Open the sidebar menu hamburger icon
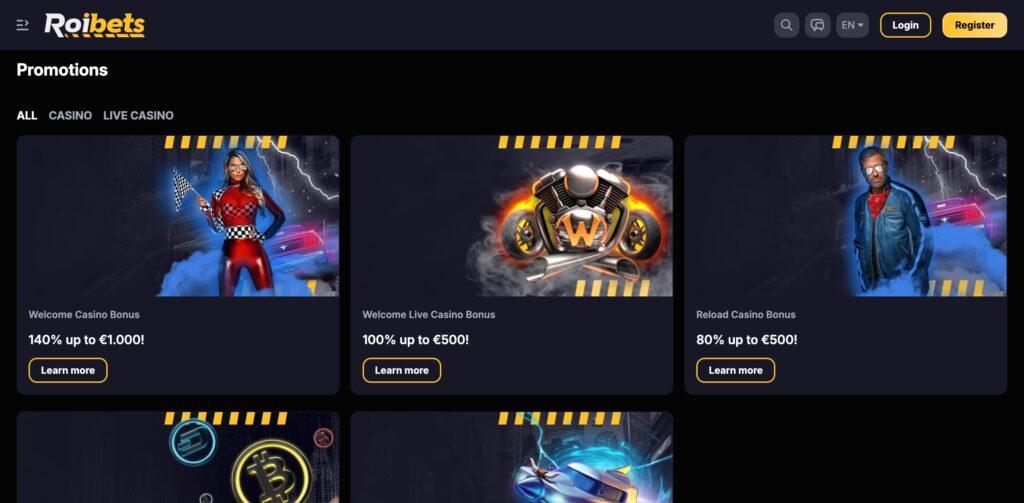 click(22, 25)
